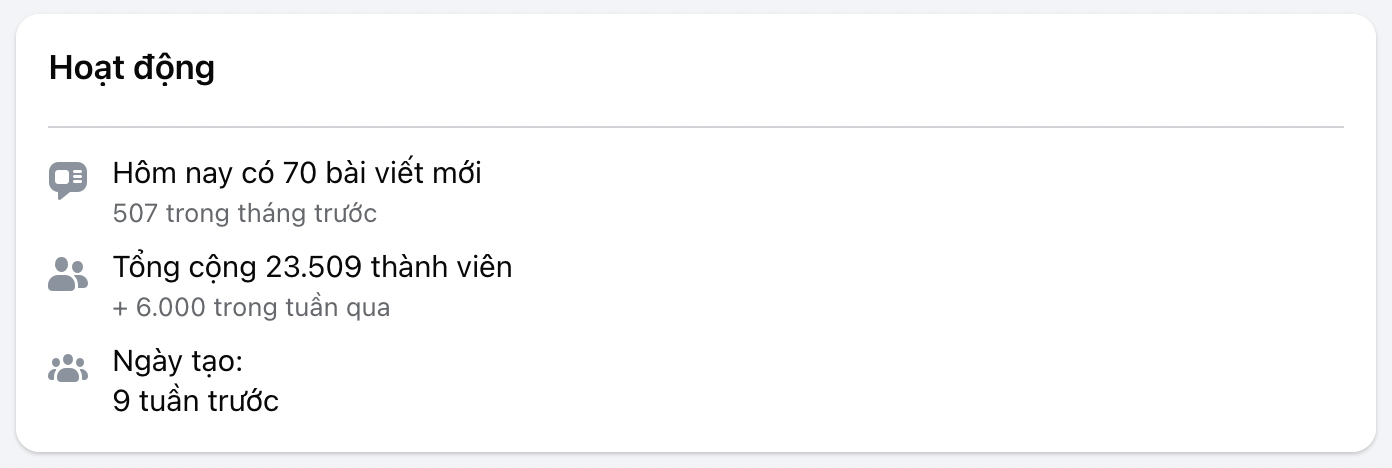
Task: Click the words "Tổng cộng"
Action: [185, 267]
